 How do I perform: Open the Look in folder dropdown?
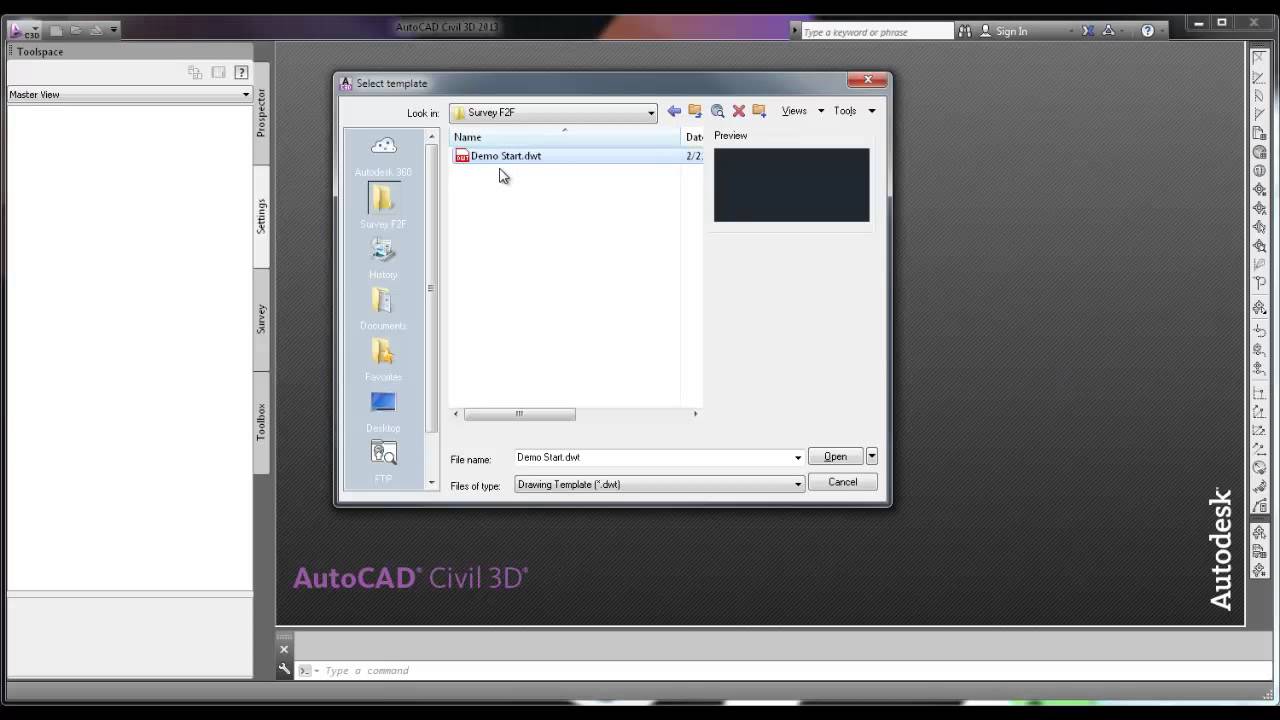click(x=553, y=113)
